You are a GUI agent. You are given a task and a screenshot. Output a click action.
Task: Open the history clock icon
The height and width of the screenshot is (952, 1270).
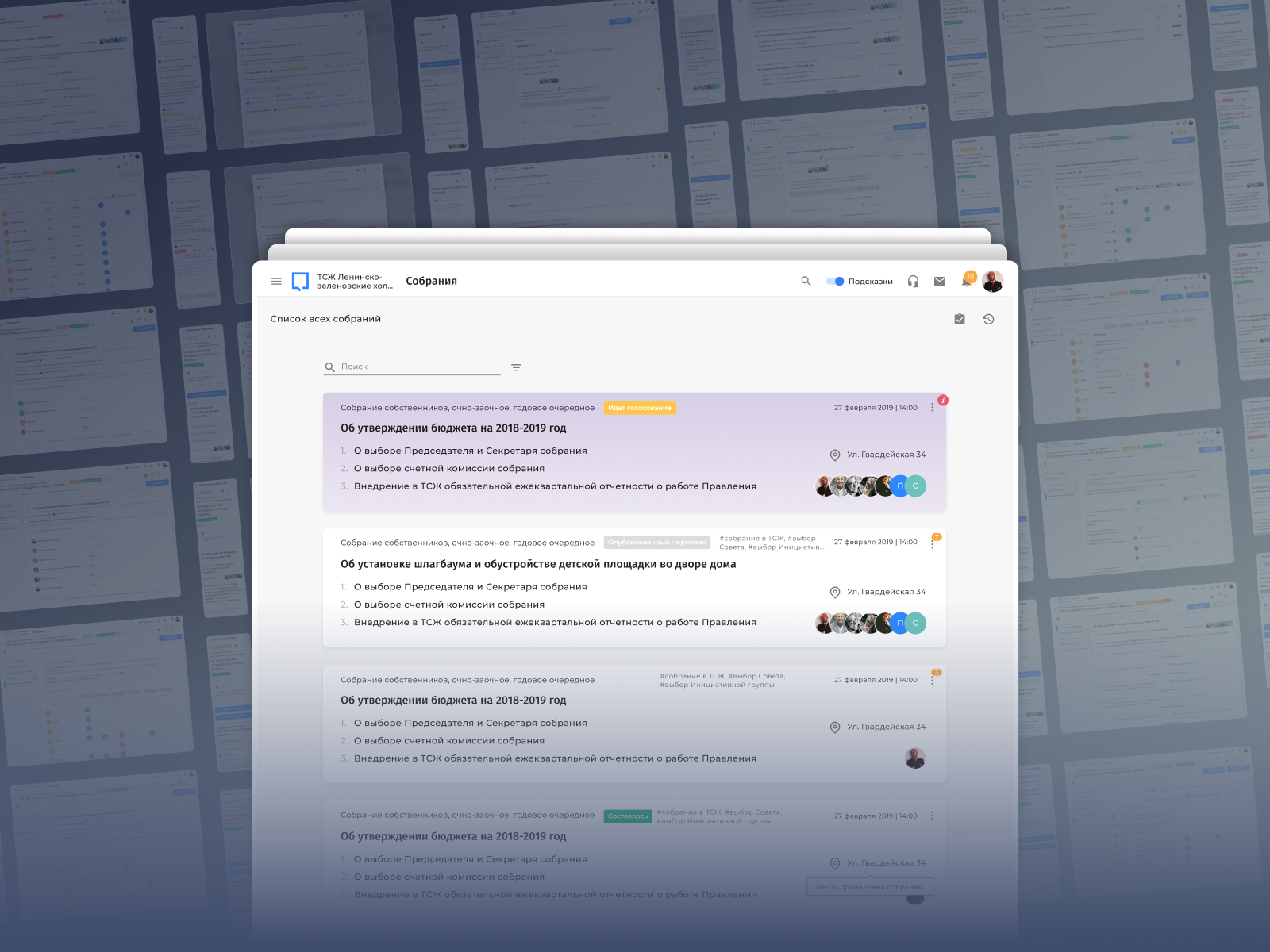click(988, 319)
